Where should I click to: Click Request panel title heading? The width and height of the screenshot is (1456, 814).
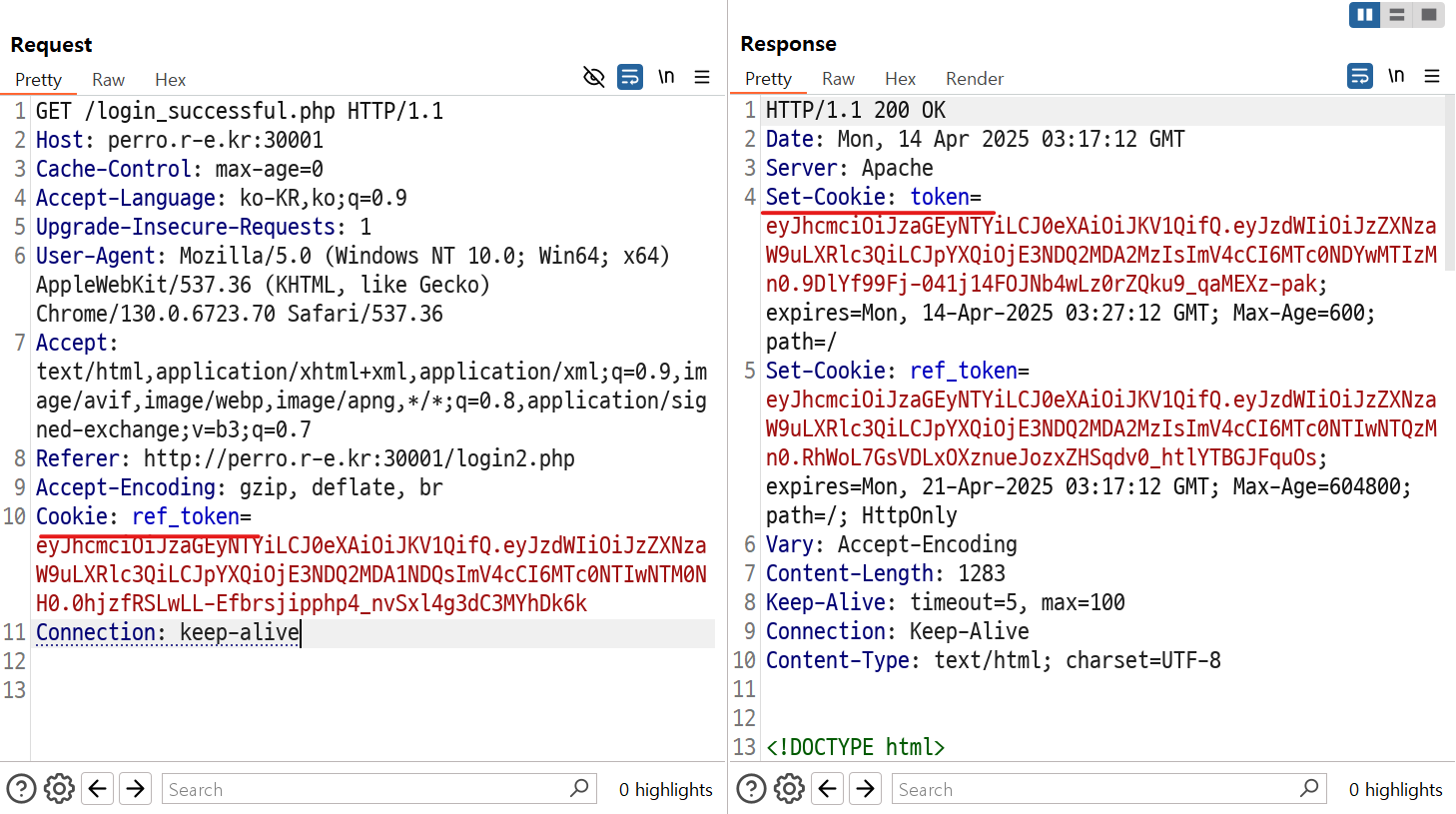click(x=51, y=45)
